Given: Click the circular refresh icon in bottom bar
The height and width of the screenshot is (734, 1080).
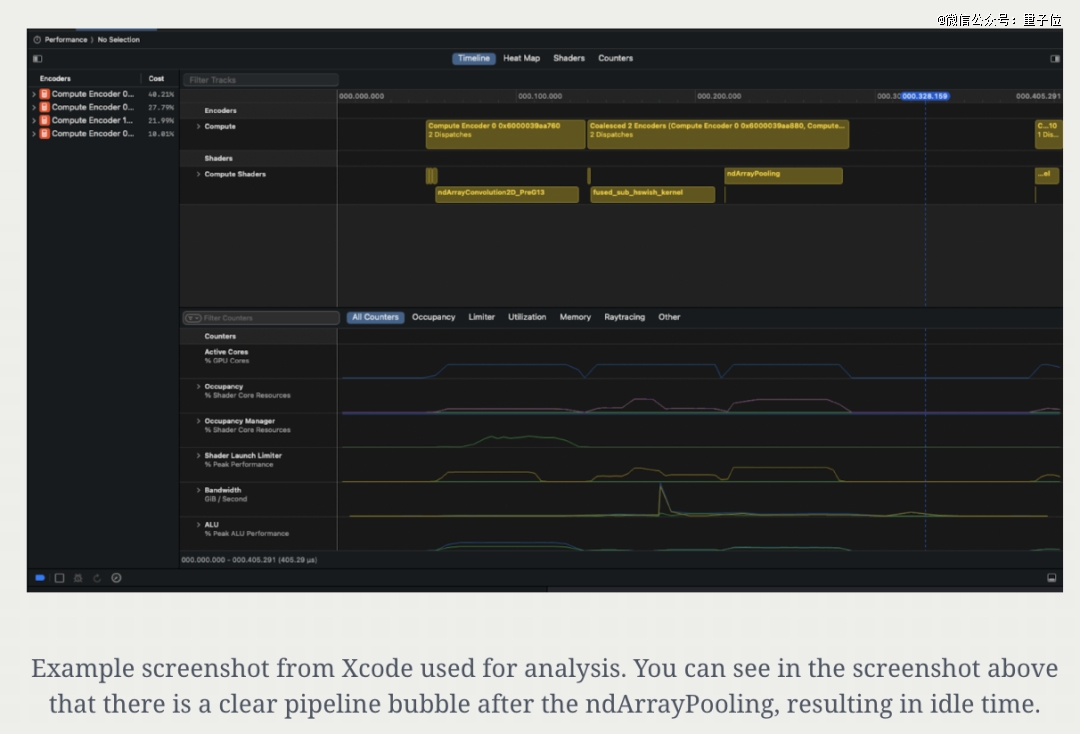Looking at the screenshot, I should (97, 578).
